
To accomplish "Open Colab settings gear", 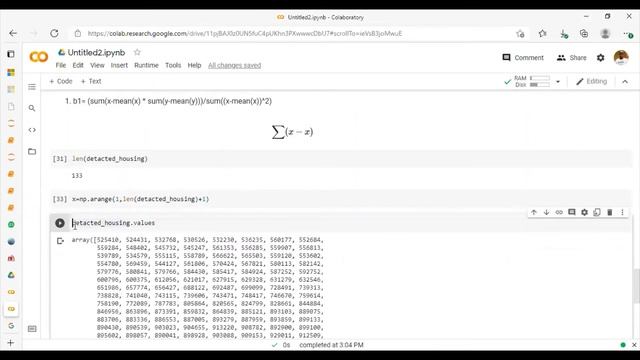I will [600, 58].
